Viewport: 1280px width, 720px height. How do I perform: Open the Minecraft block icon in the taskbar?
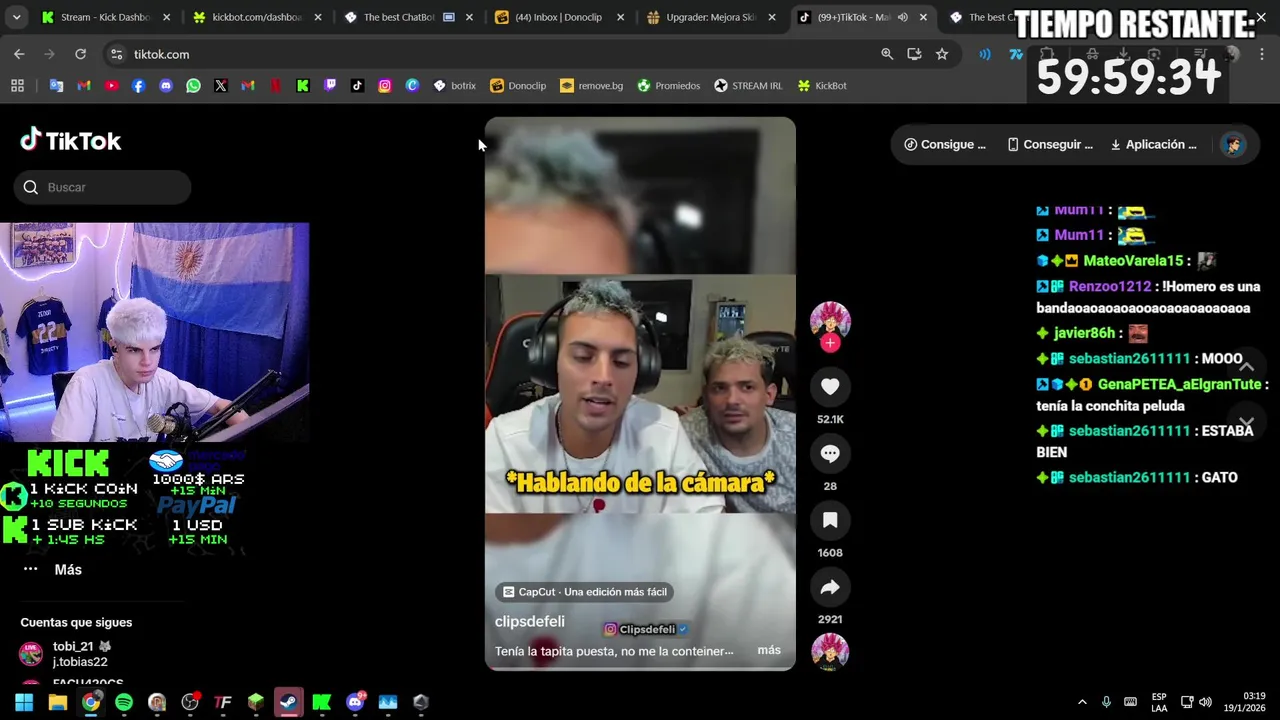(256, 702)
